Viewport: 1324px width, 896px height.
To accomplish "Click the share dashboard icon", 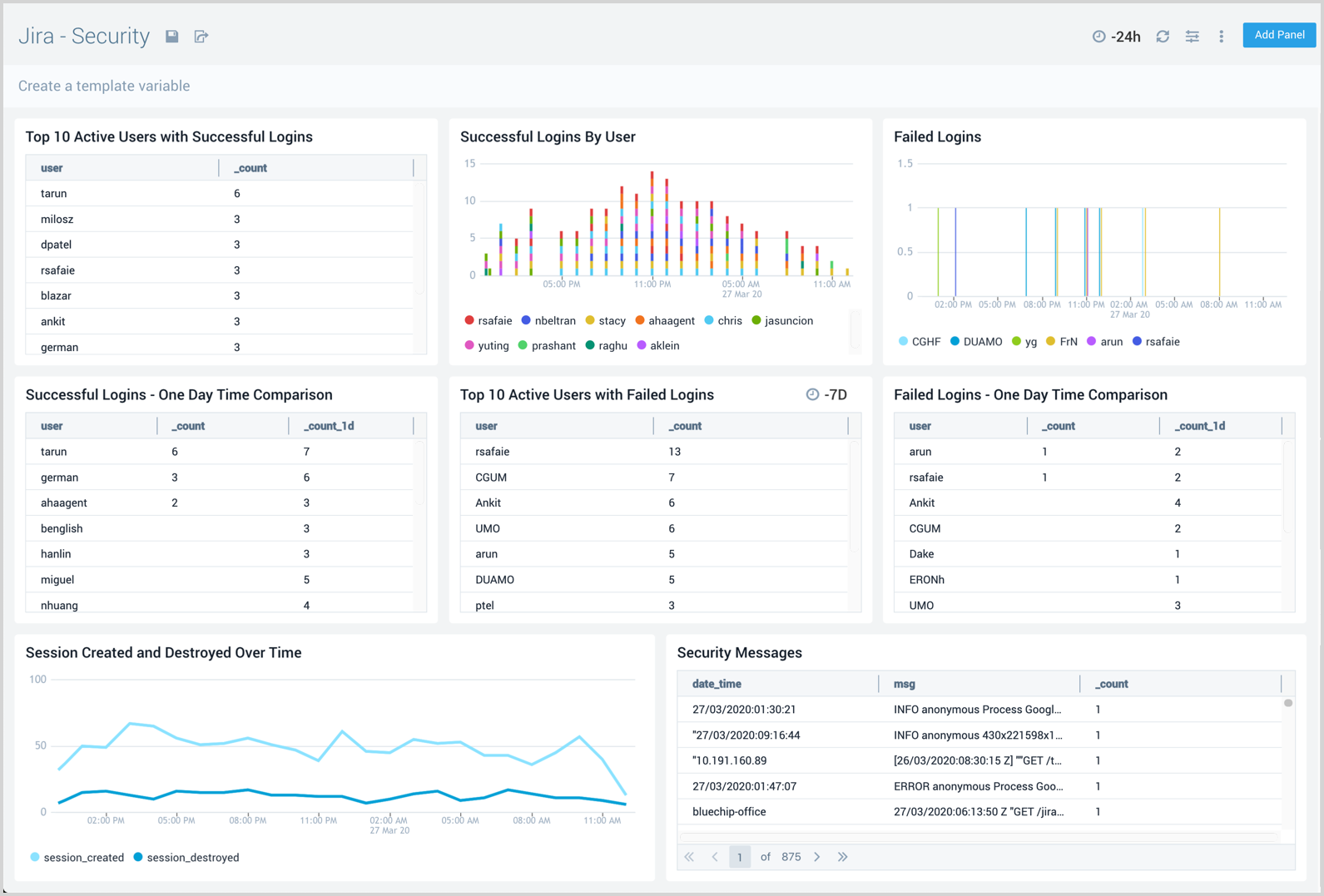I will click(x=201, y=37).
